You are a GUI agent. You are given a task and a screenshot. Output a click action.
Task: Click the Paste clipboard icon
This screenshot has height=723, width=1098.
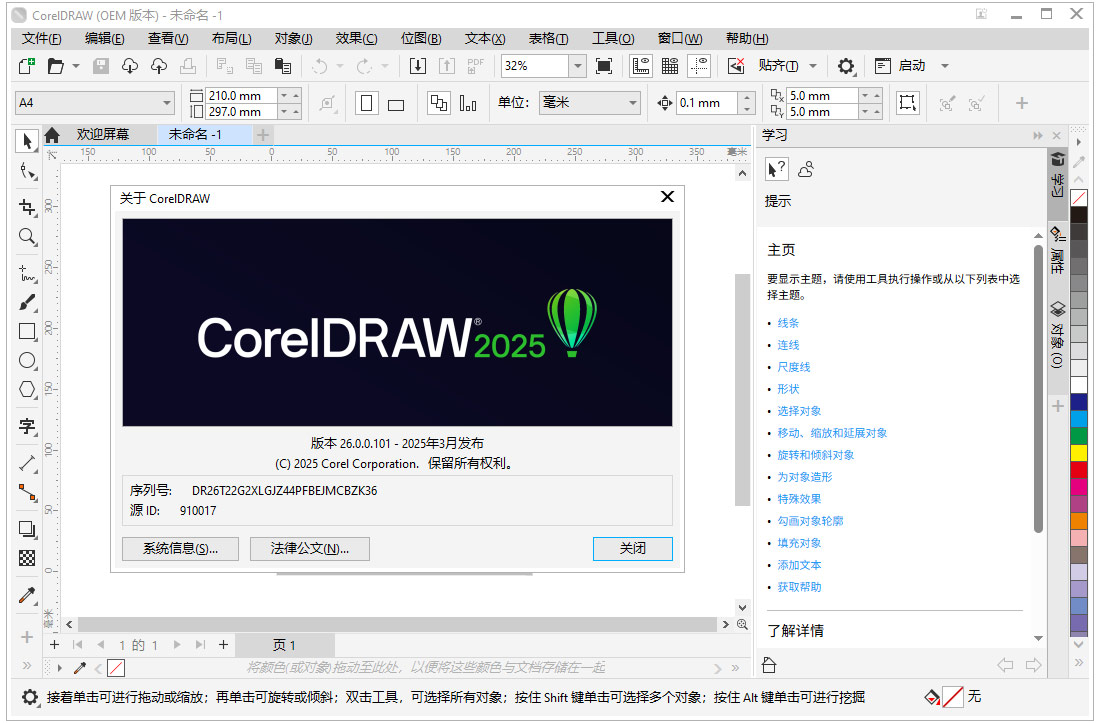click(x=283, y=66)
